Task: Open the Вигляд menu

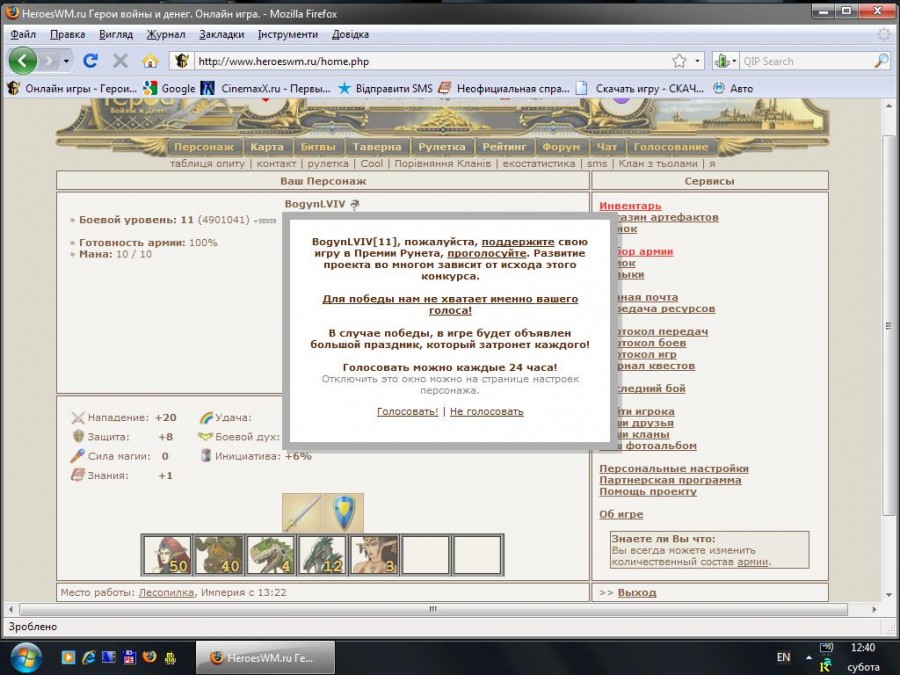Action: click(x=116, y=34)
